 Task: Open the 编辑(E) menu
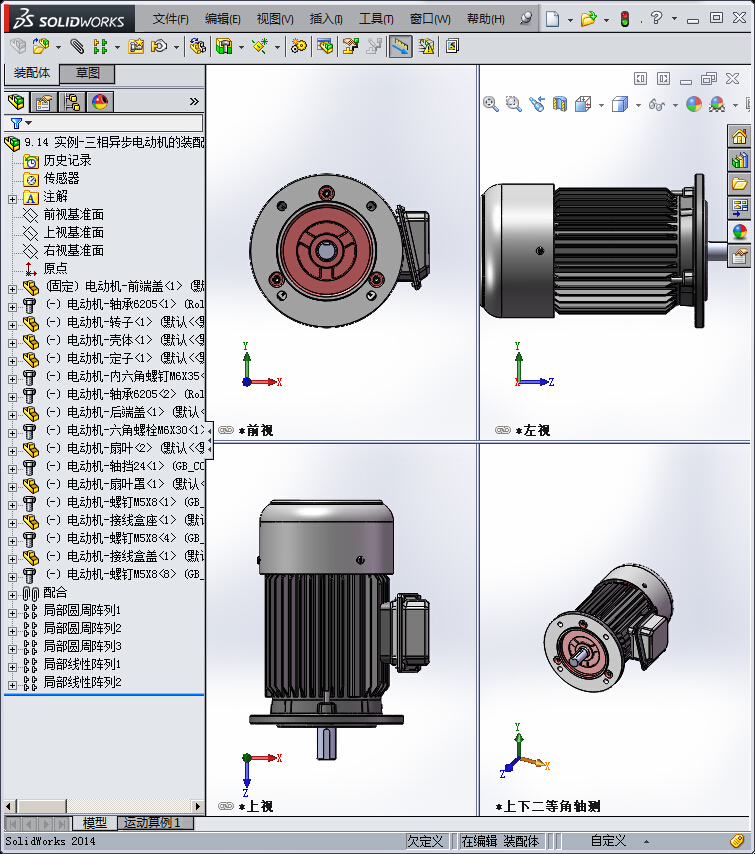(223, 19)
